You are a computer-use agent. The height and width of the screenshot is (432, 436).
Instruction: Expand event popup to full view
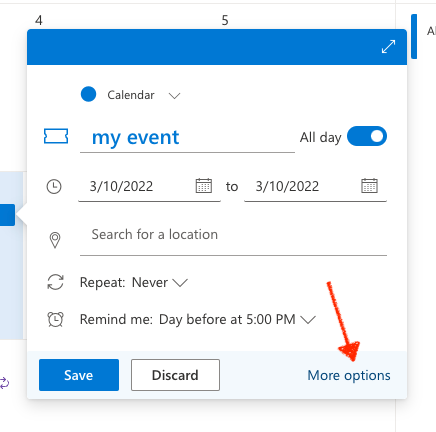(388, 47)
